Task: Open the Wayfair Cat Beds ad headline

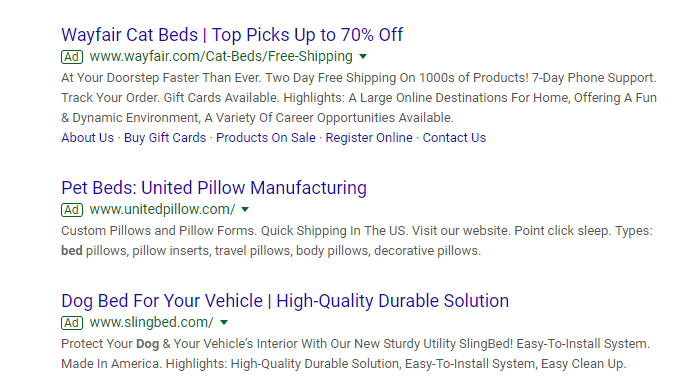Action: tap(232, 35)
